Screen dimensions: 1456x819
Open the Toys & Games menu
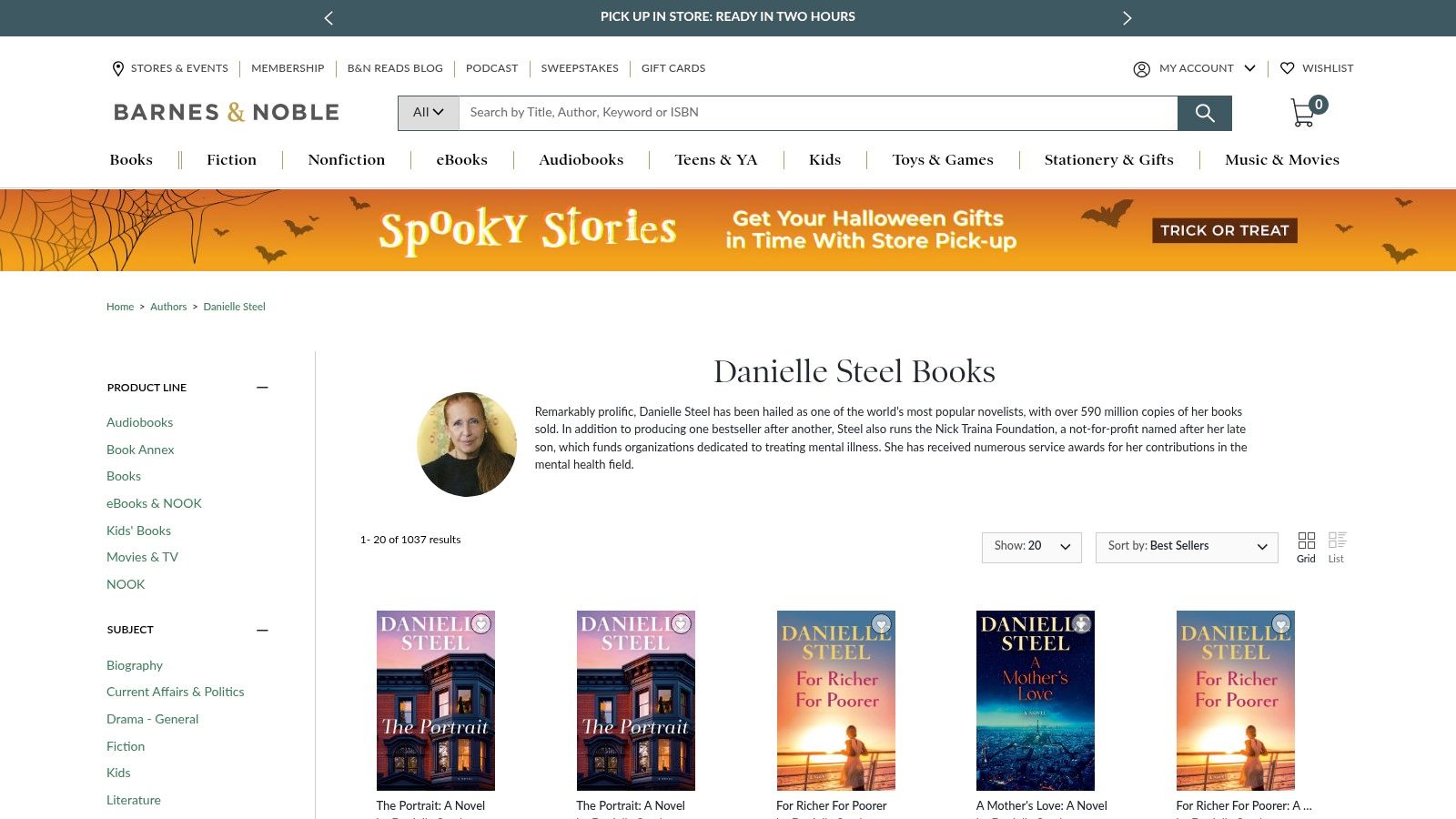(x=943, y=160)
